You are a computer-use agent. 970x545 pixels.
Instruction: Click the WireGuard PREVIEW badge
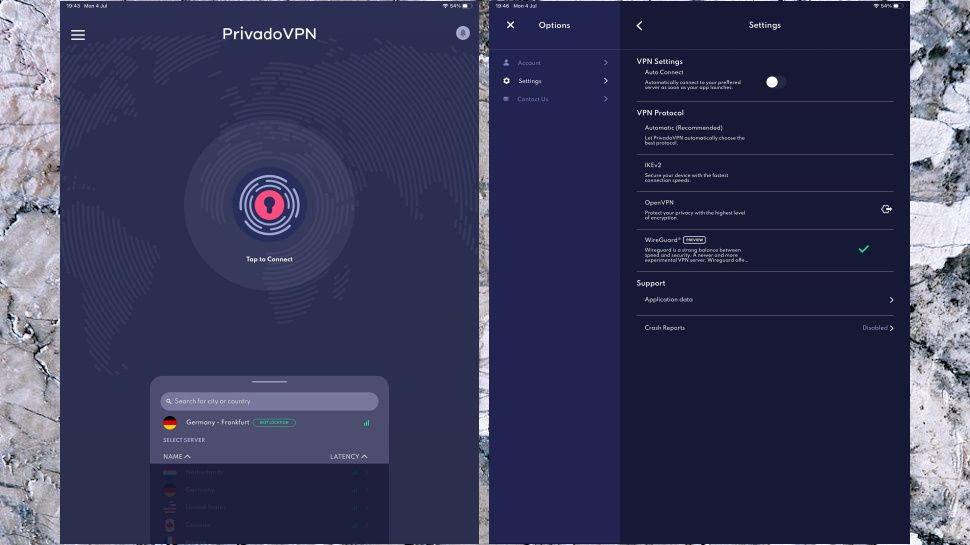(x=695, y=240)
